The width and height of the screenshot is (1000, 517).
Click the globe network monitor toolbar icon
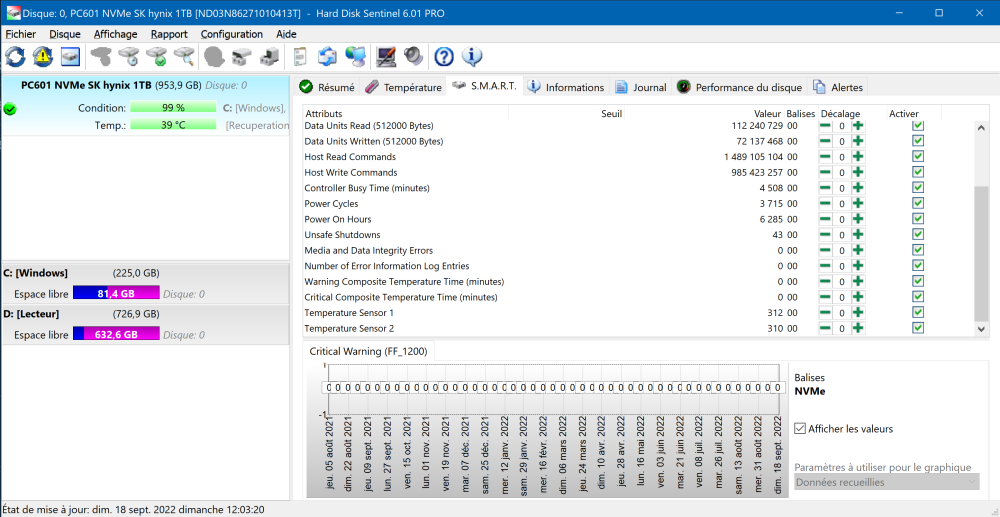point(355,56)
